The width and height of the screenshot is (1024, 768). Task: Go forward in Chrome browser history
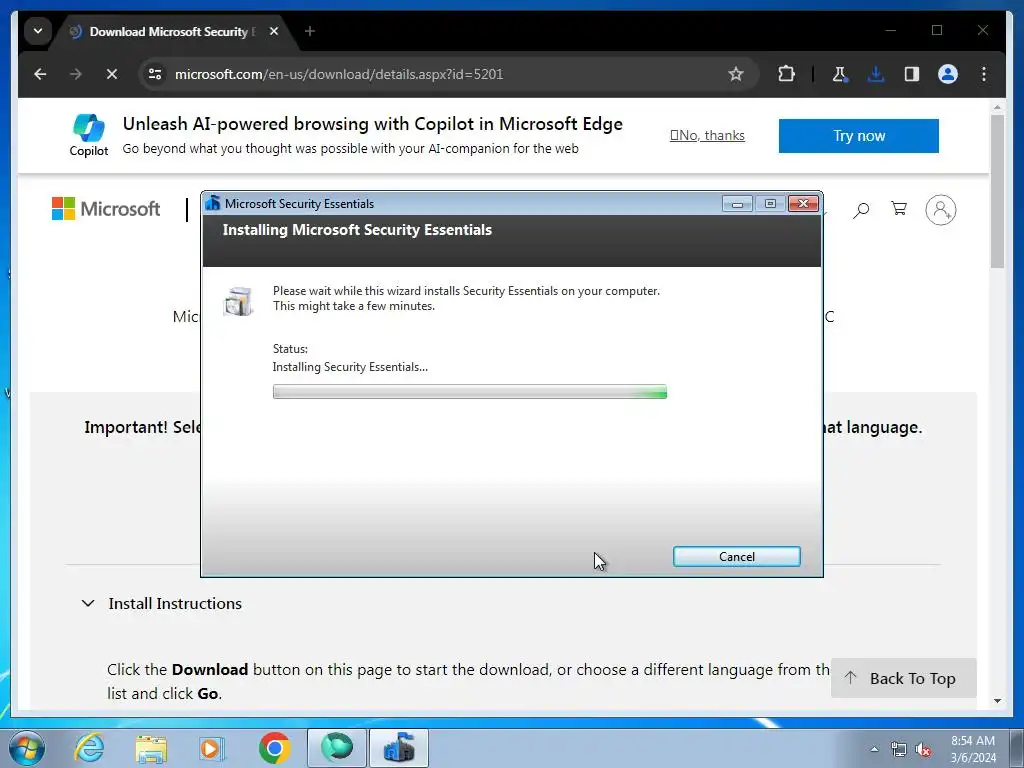tap(76, 74)
